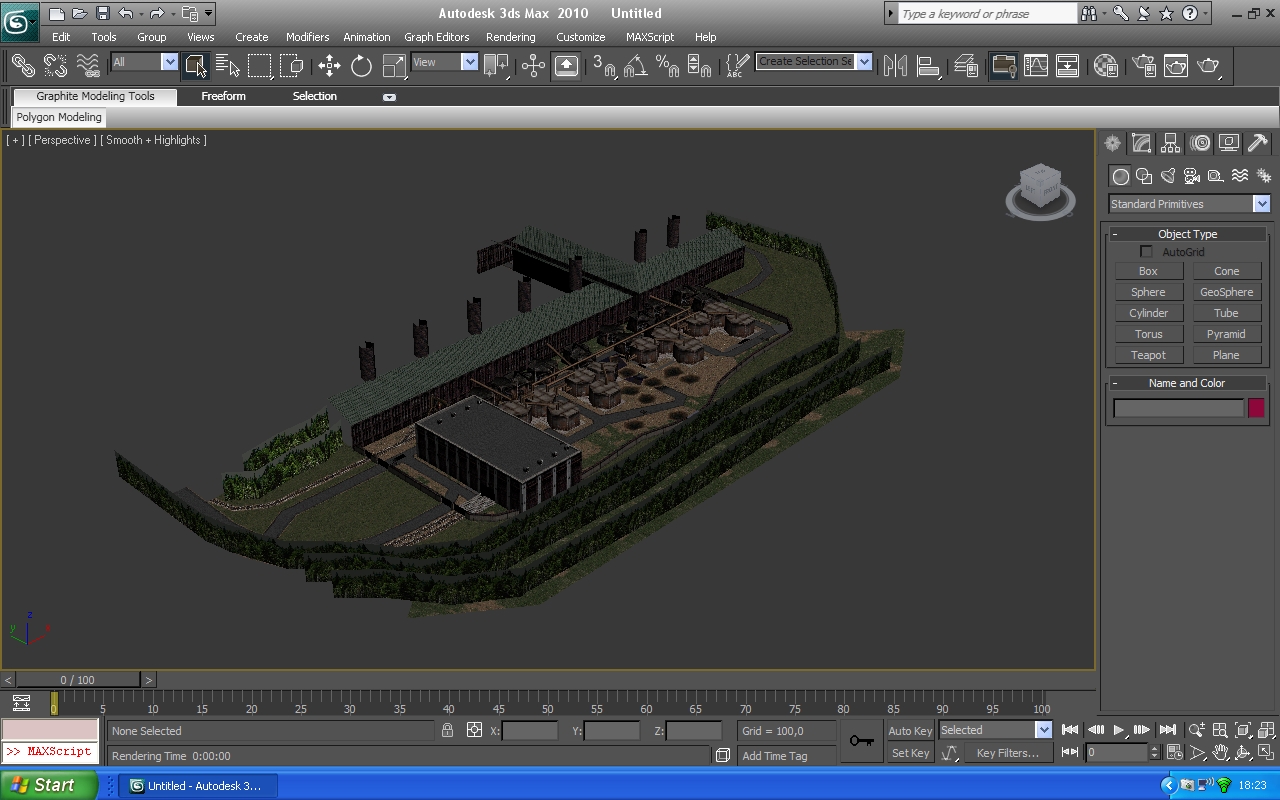Switch to the Lights create category
Image resolution: width=1280 pixels, height=800 pixels.
(1168, 176)
